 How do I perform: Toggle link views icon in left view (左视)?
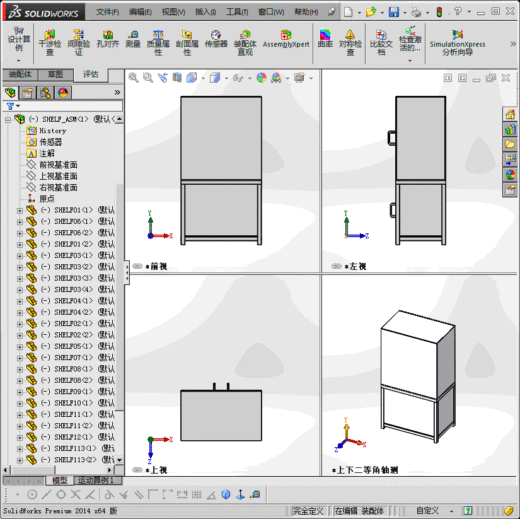coord(336,266)
